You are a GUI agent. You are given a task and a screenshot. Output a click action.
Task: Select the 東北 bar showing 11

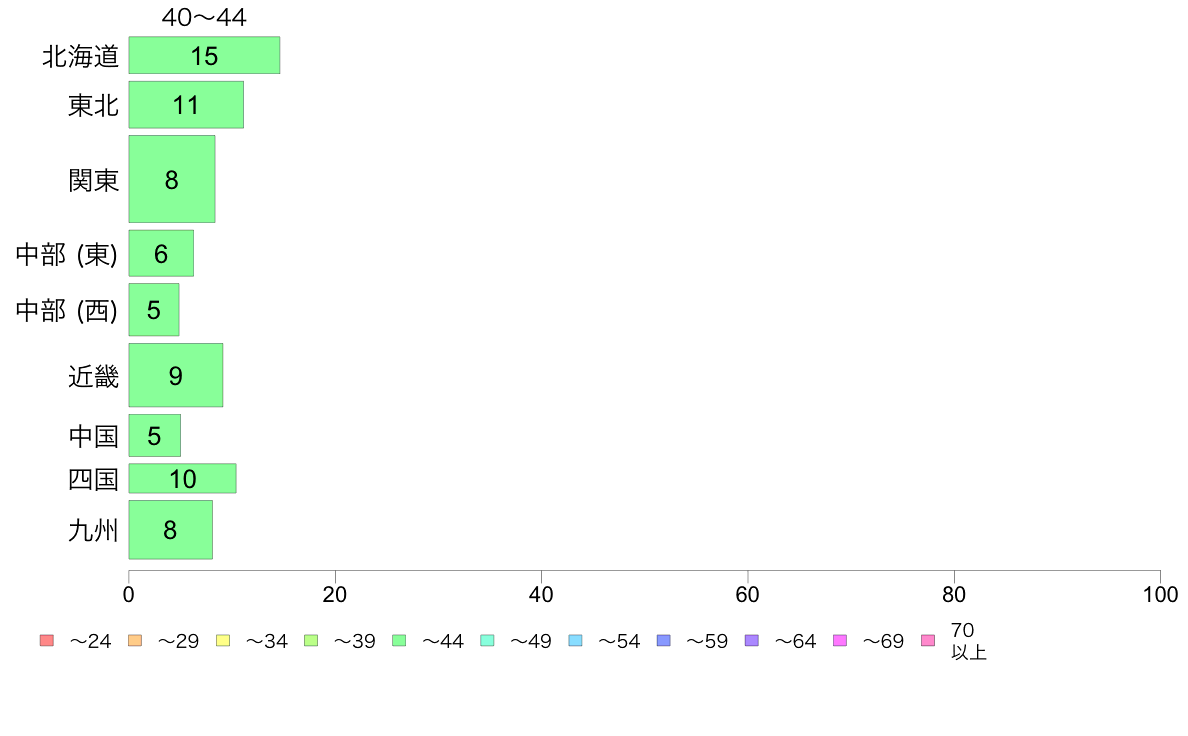[186, 105]
